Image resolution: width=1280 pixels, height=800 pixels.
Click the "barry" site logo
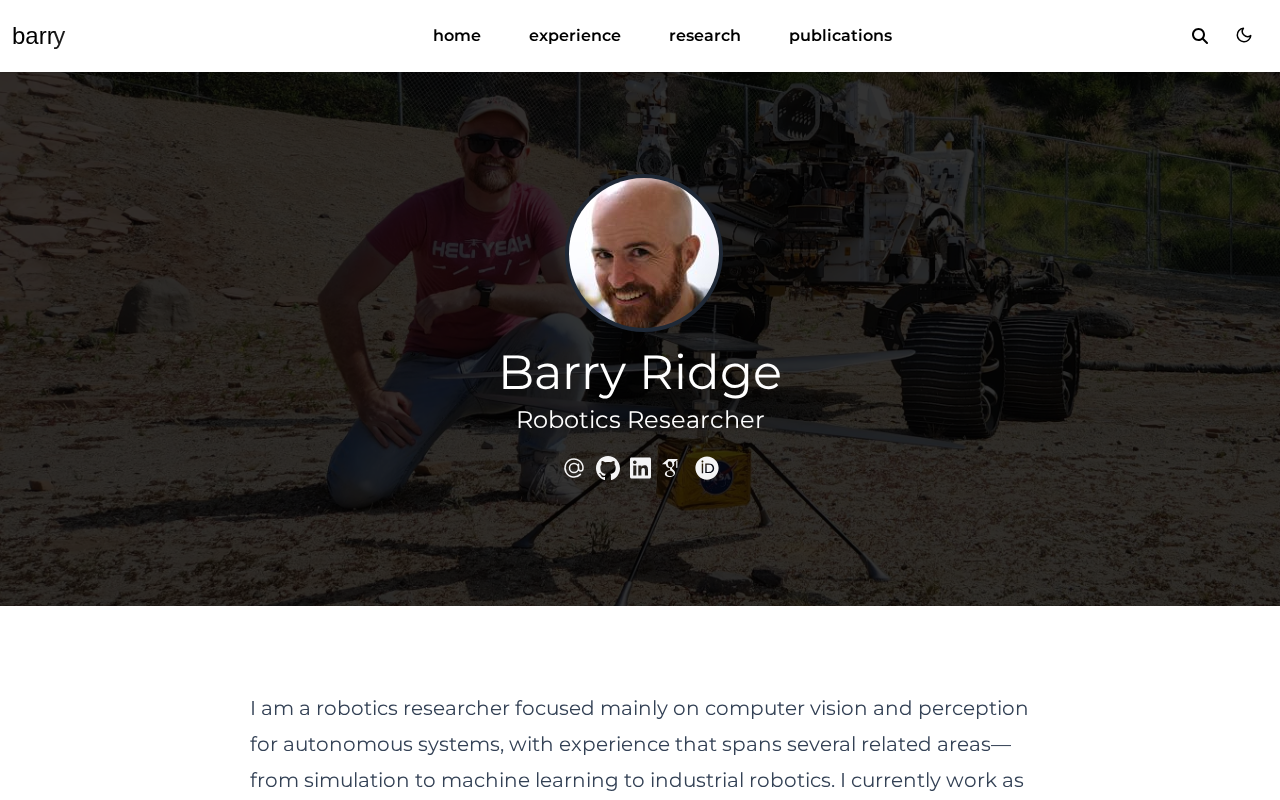pos(38,36)
